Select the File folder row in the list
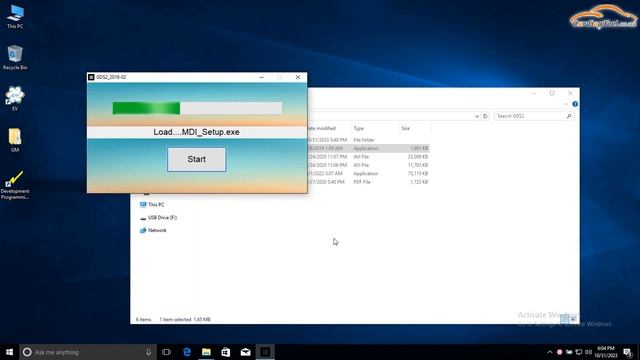This screenshot has width=640, height=360. (368, 140)
